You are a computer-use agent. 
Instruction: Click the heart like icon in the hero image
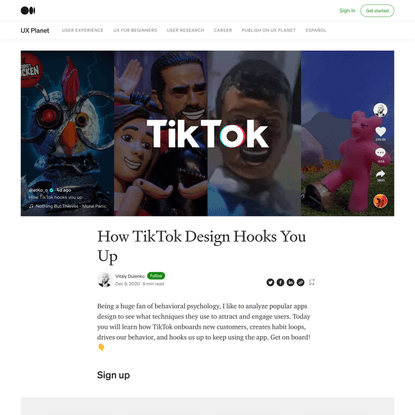(x=380, y=131)
